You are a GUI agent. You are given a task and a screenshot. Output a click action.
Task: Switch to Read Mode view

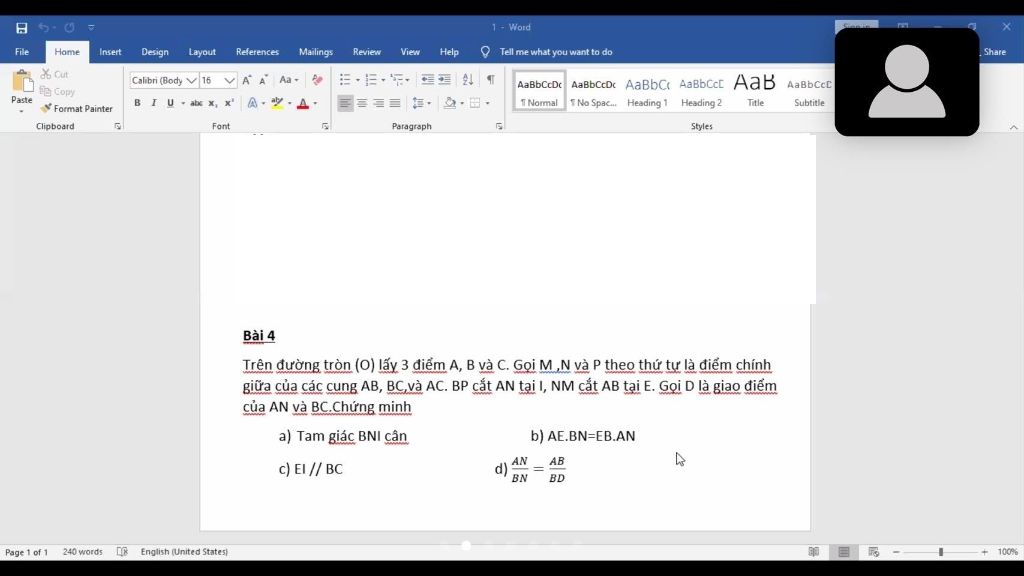[814, 552]
